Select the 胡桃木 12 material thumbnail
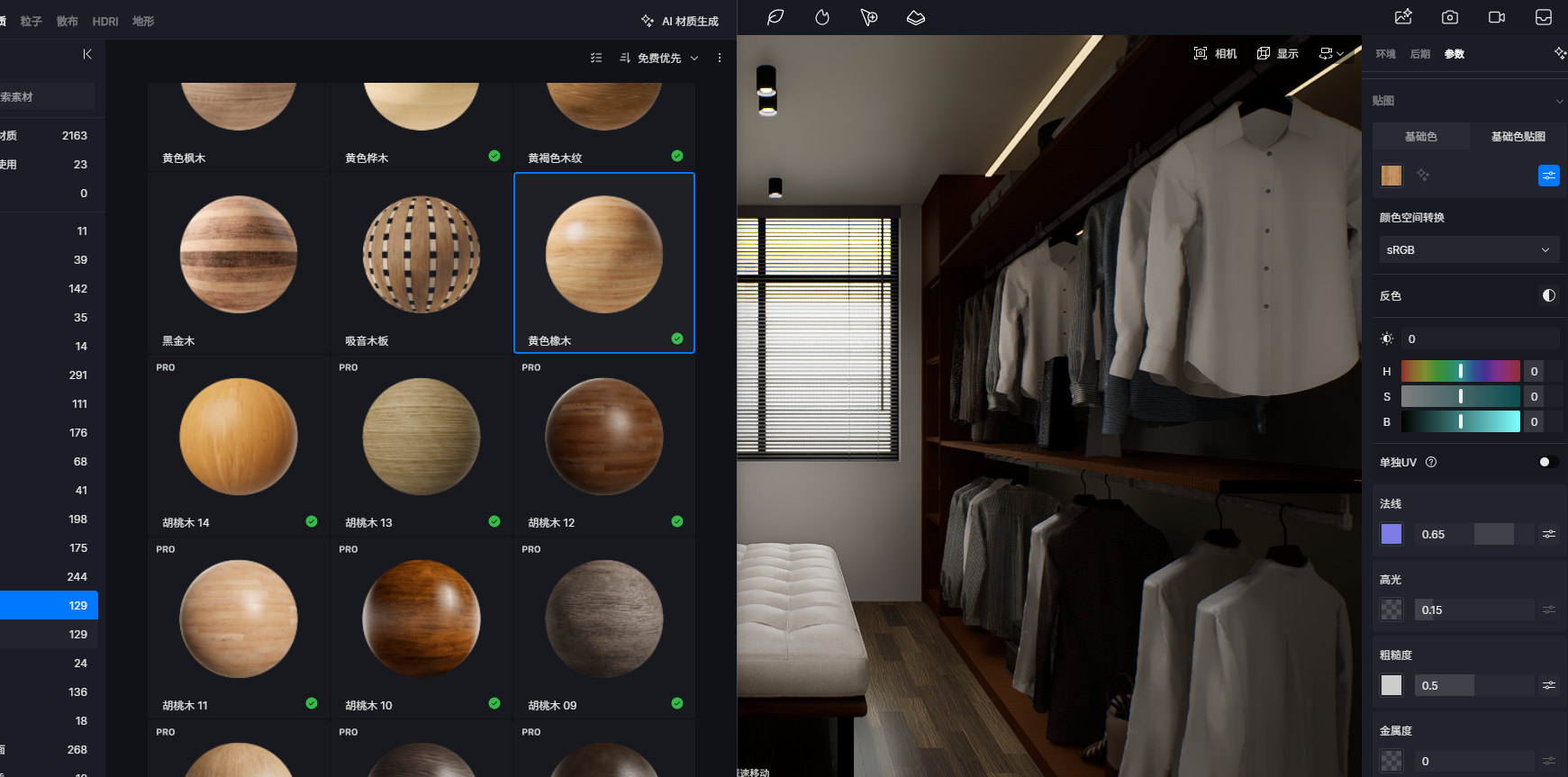Image resolution: width=1568 pixels, height=777 pixels. tap(603, 438)
